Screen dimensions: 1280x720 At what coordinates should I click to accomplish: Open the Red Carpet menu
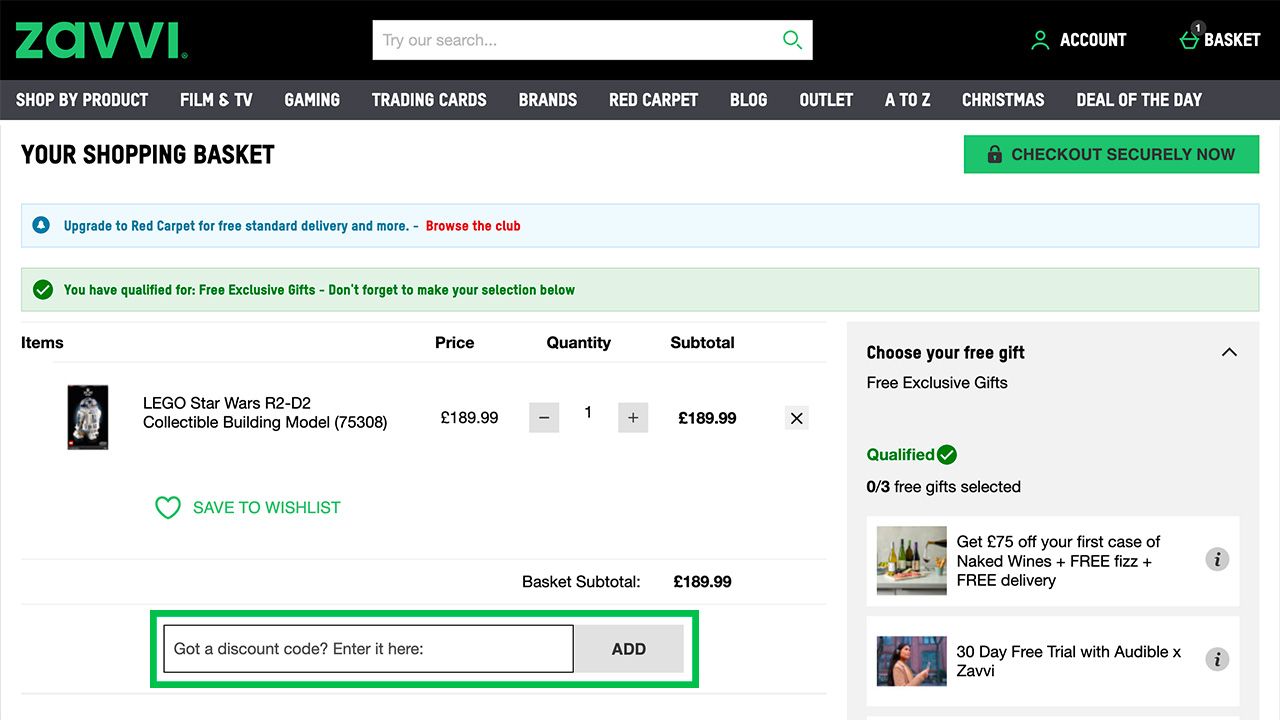(x=654, y=100)
